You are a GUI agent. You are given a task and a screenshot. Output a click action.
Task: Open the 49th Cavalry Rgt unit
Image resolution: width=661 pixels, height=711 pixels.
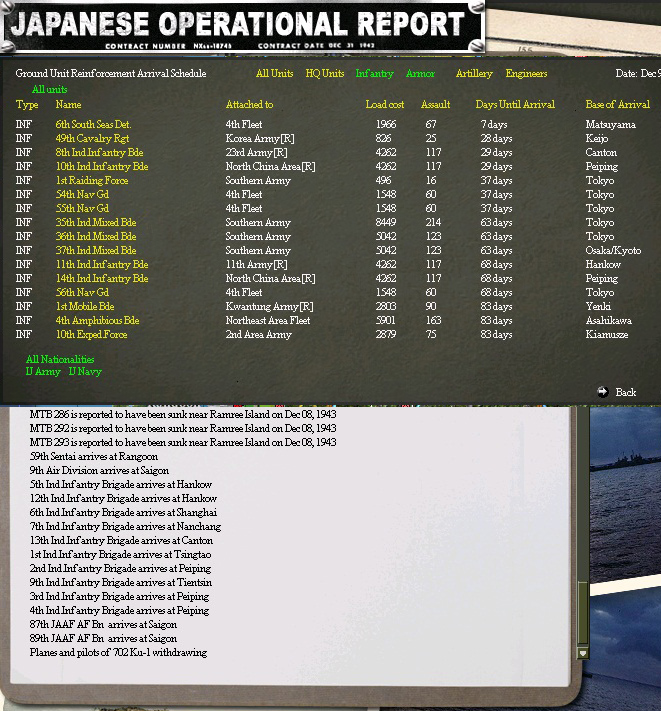click(92, 138)
